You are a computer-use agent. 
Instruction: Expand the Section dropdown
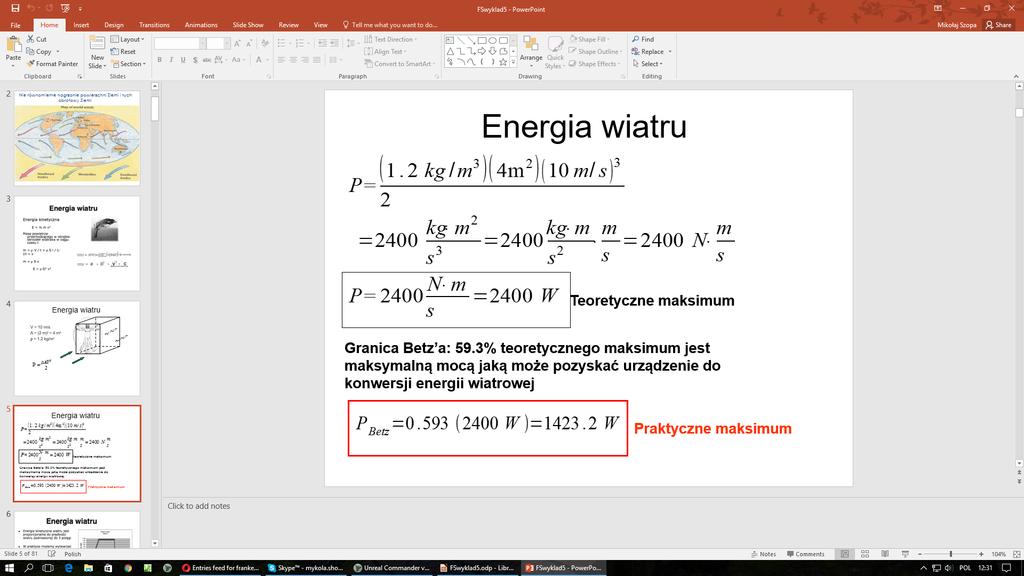[x=129, y=64]
